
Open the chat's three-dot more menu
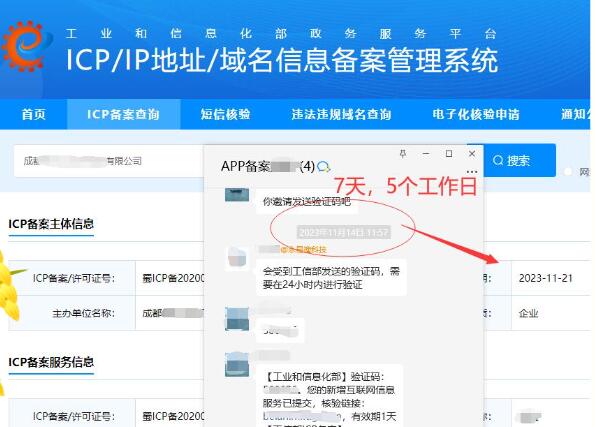click(x=472, y=172)
